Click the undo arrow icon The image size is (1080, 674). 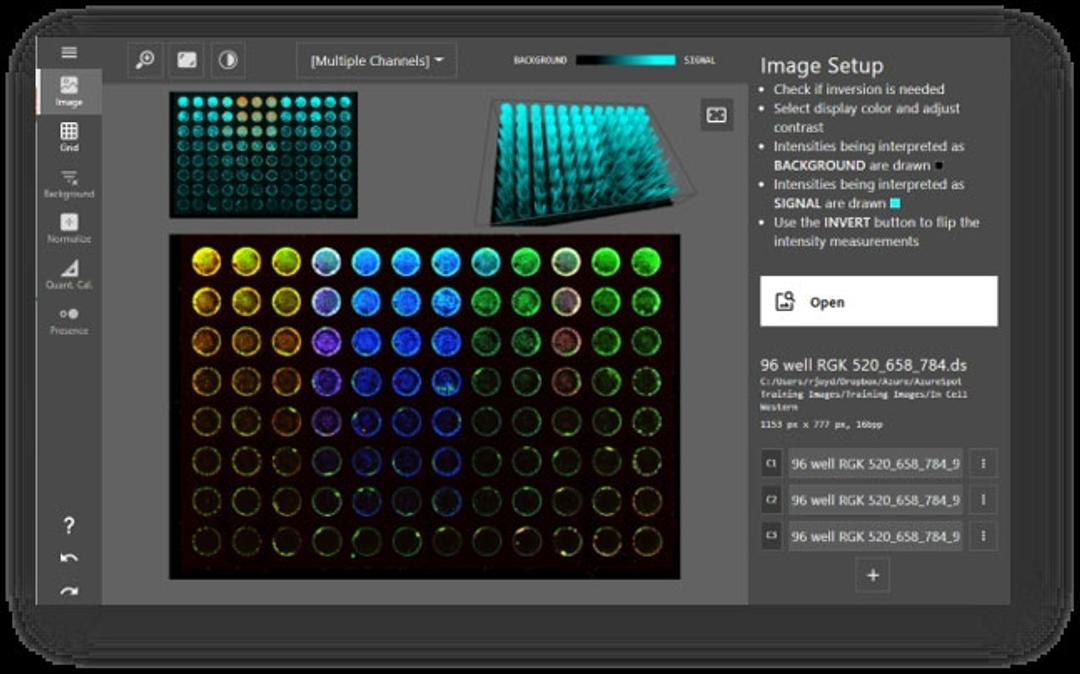point(69,558)
